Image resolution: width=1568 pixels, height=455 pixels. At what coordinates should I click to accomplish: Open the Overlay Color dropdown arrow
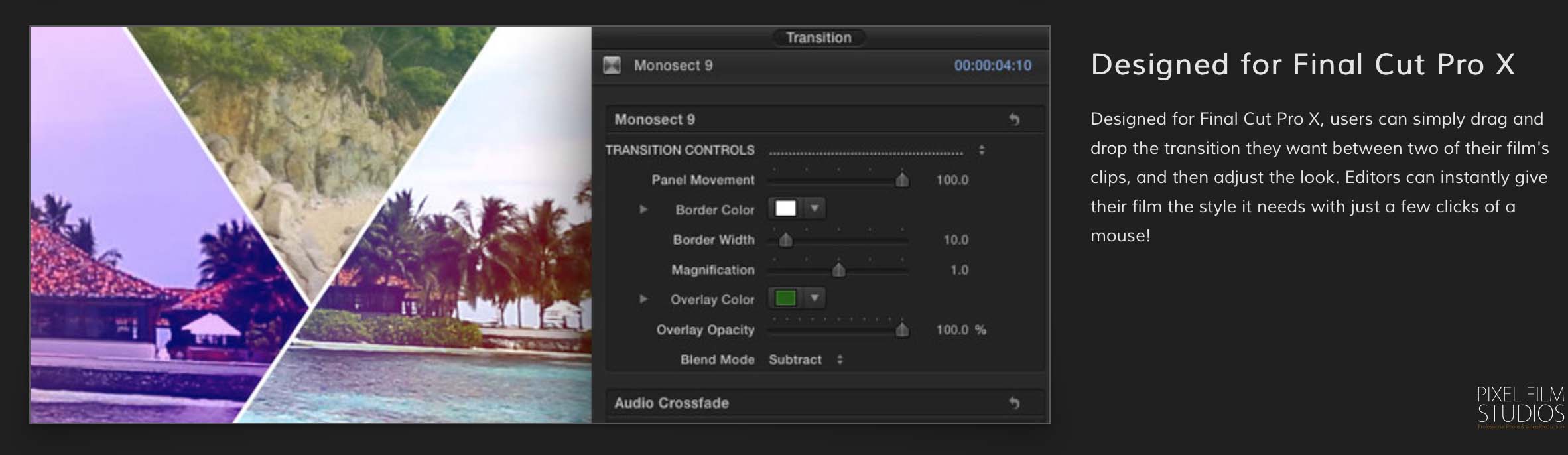815,298
